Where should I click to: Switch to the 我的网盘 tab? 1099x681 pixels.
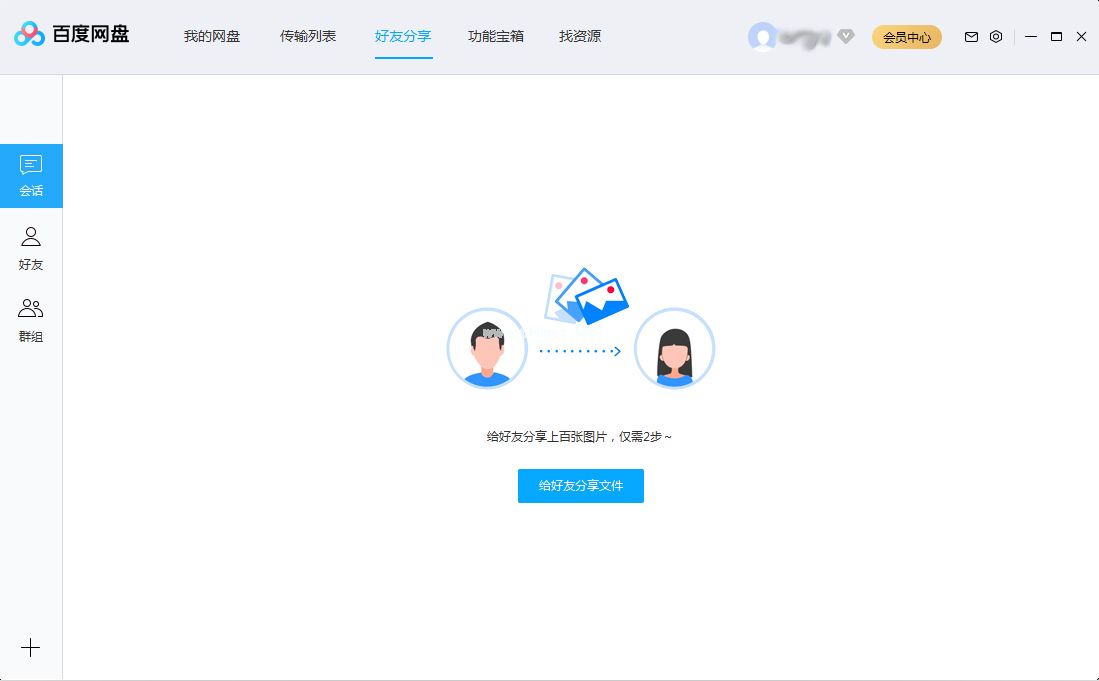[x=211, y=35]
